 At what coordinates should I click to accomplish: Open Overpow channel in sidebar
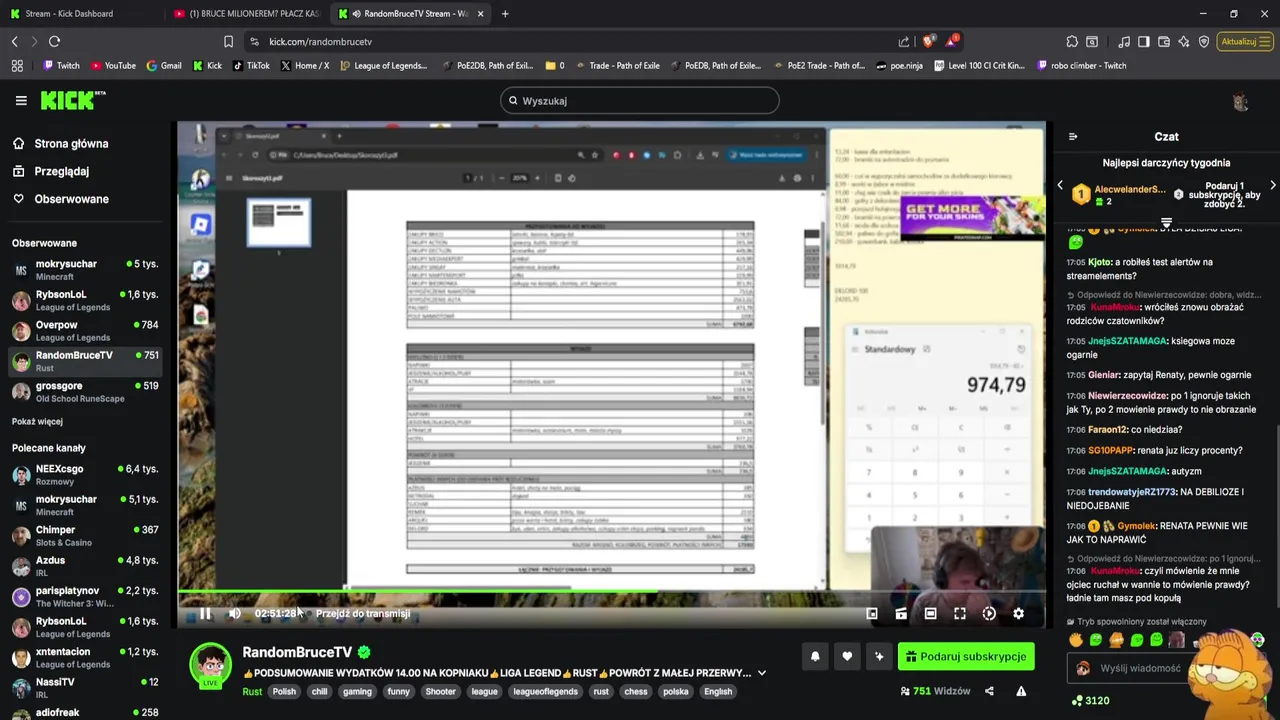[85, 330]
